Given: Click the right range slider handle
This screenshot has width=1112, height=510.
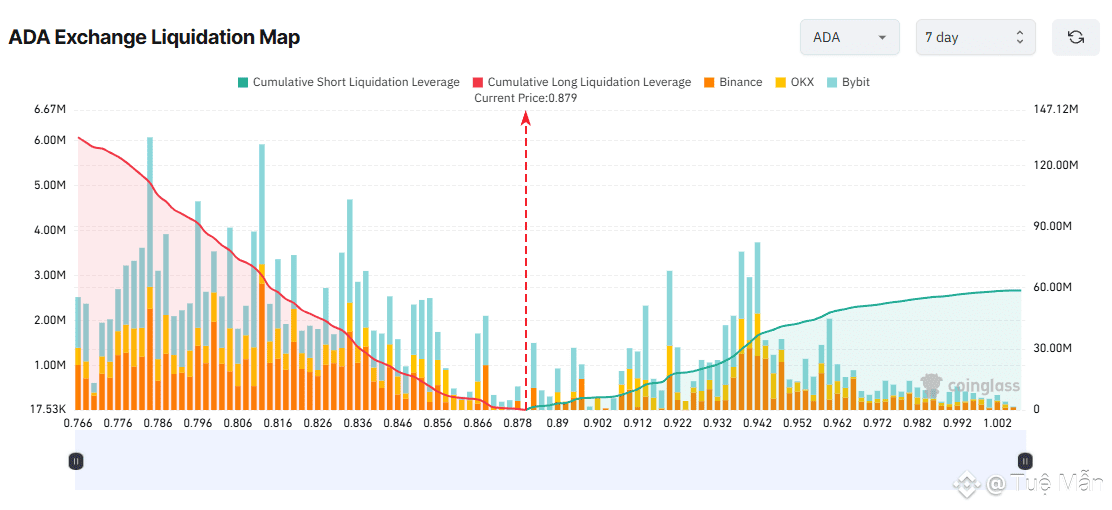Looking at the screenshot, I should point(1023,461).
